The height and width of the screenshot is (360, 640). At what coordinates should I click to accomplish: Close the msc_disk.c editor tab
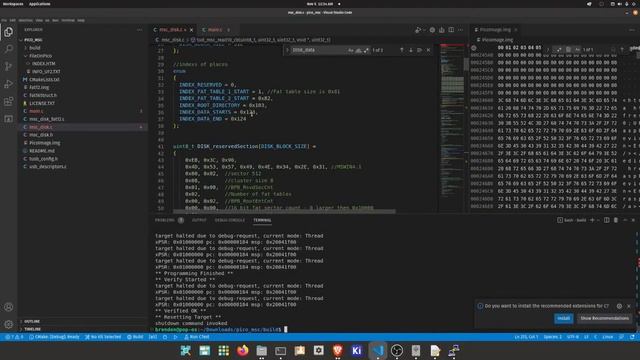tap(191, 30)
